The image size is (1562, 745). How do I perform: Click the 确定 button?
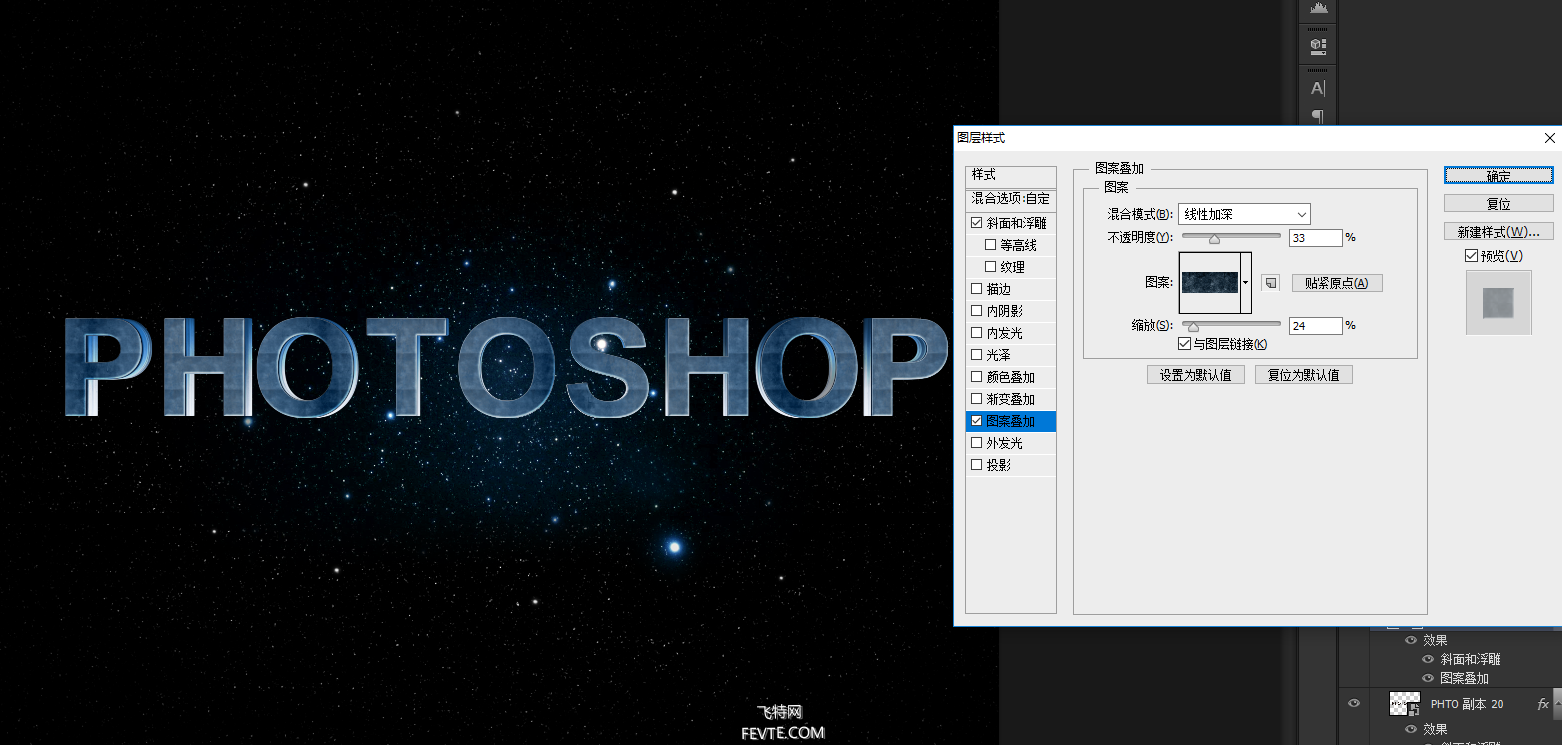coord(1498,176)
